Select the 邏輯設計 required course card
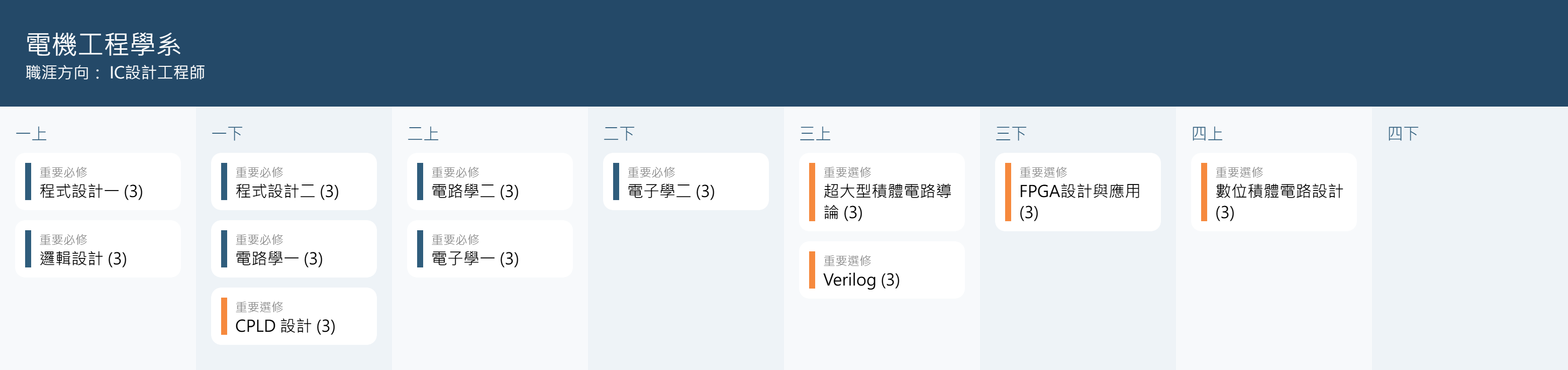 coord(97,249)
